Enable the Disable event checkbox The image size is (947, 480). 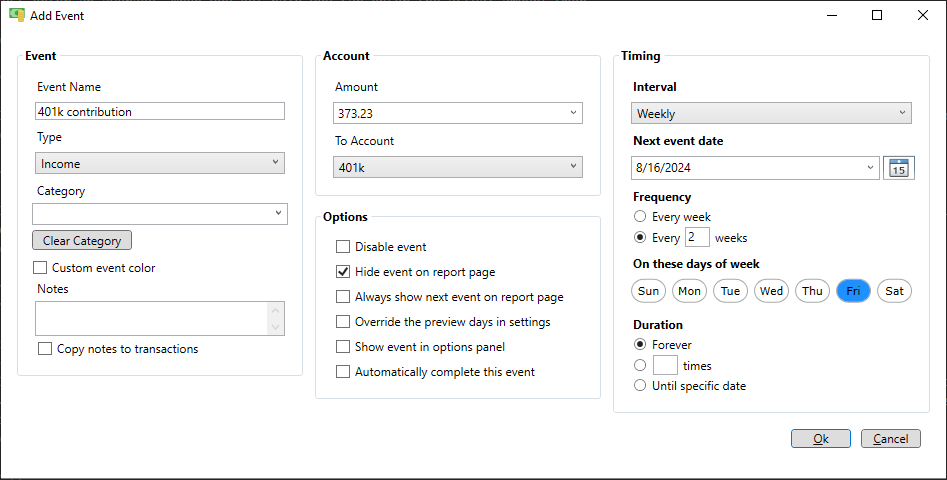[x=343, y=246]
